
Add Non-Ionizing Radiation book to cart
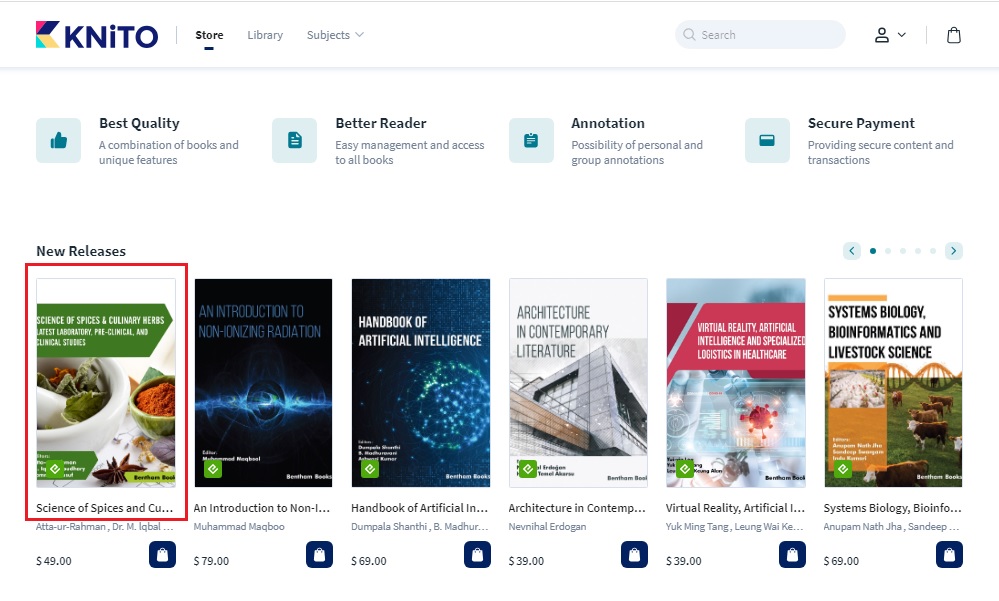(x=320, y=554)
